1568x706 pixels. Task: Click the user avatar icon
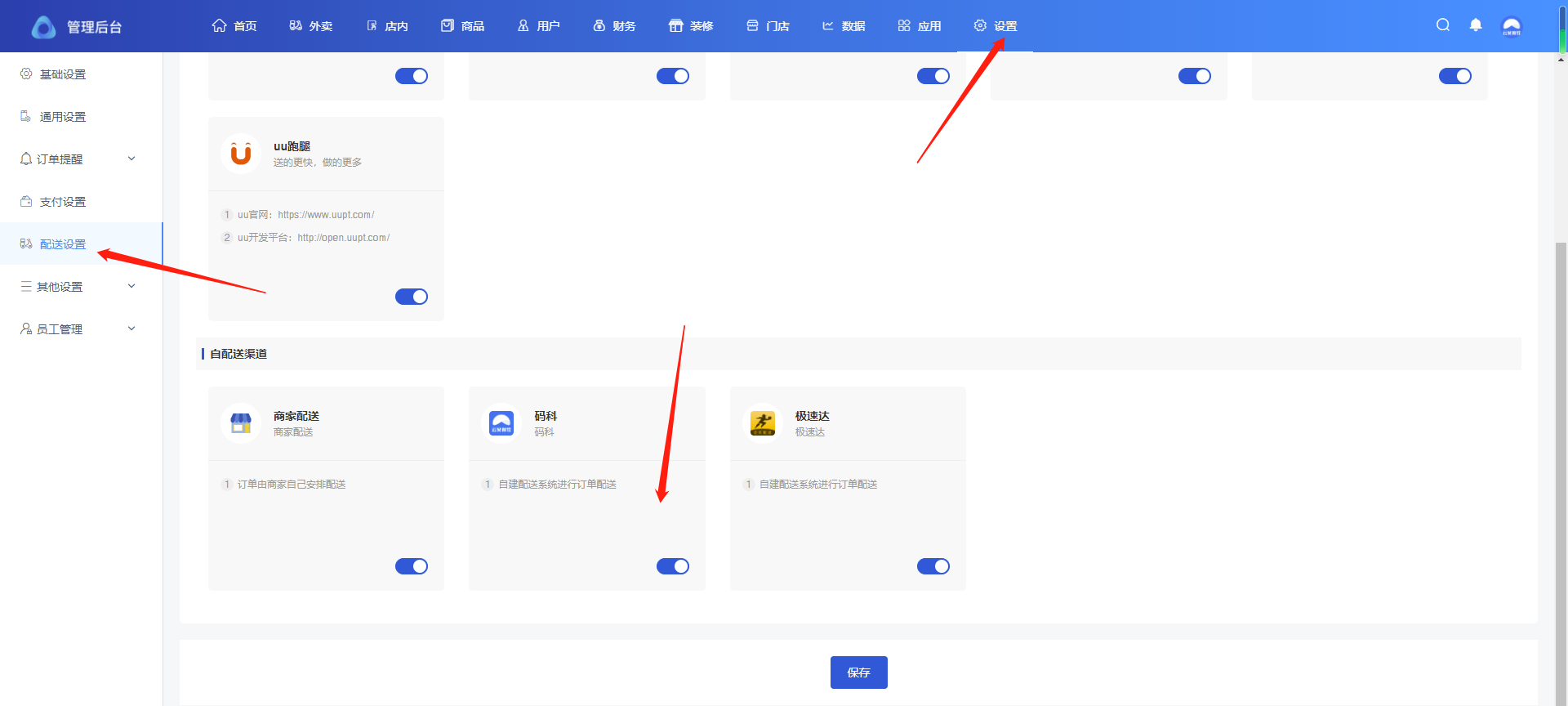tap(1512, 26)
